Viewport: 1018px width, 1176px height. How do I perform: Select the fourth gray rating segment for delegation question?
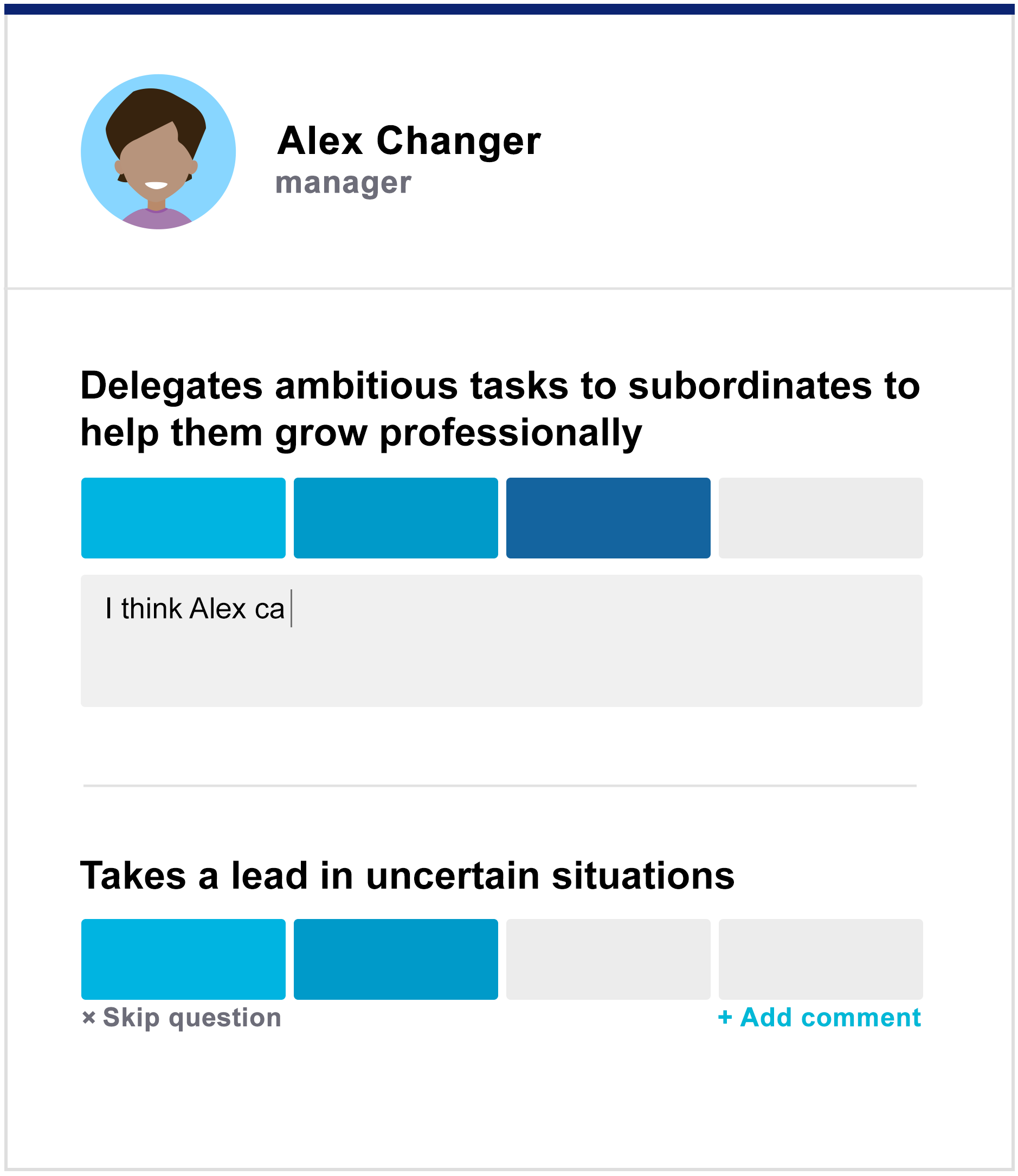[x=820, y=518]
